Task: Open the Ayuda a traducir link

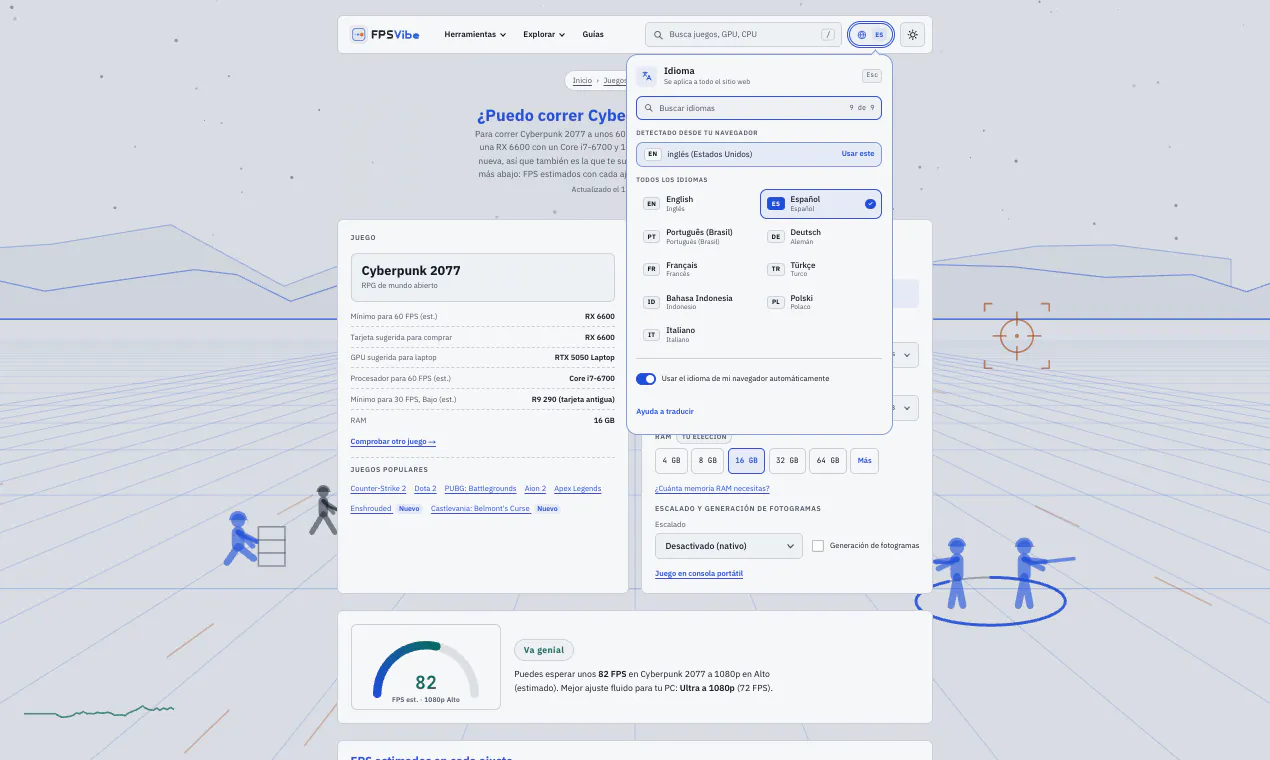Action: (x=665, y=412)
